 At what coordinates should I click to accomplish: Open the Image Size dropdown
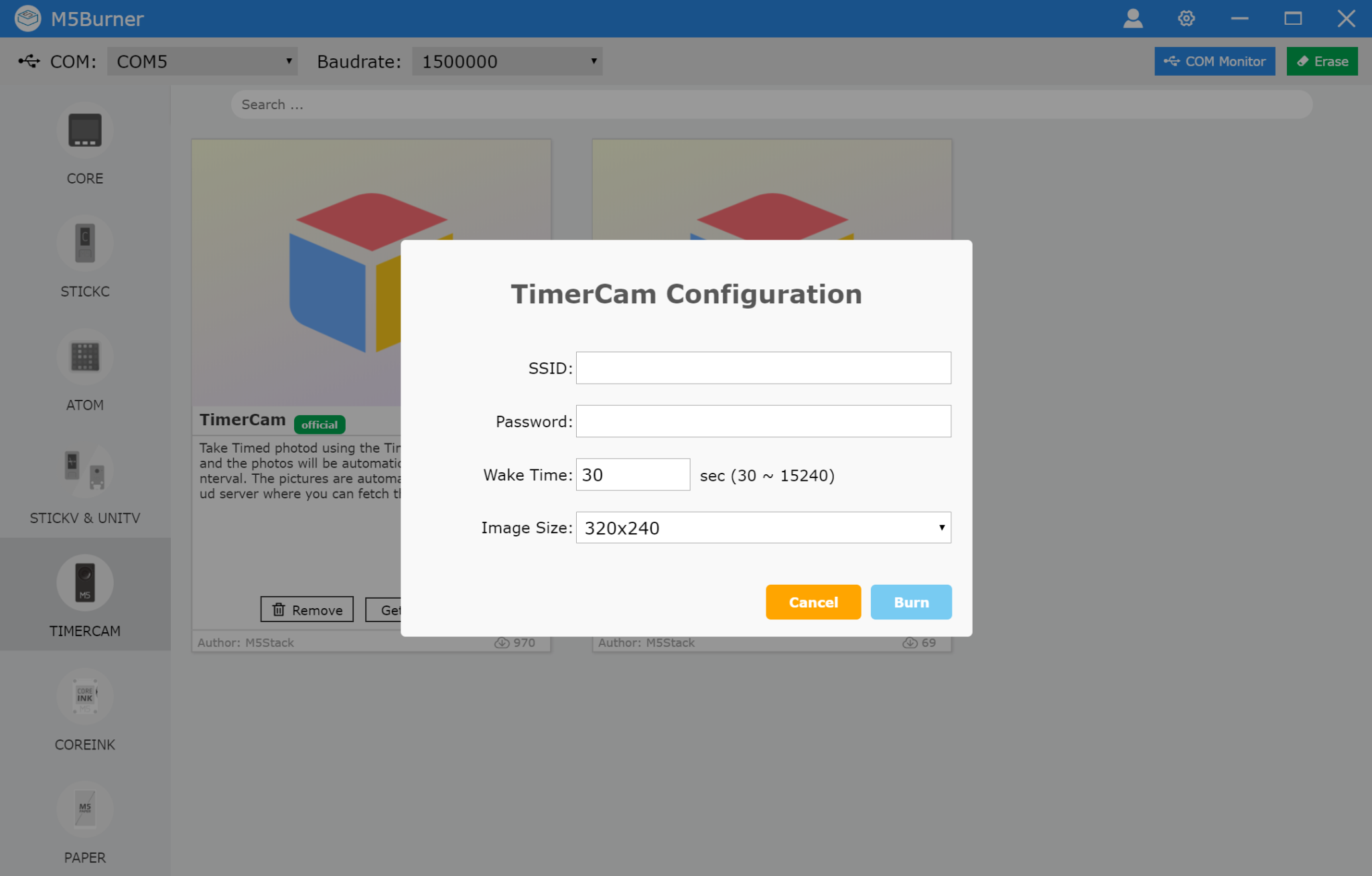pos(763,528)
